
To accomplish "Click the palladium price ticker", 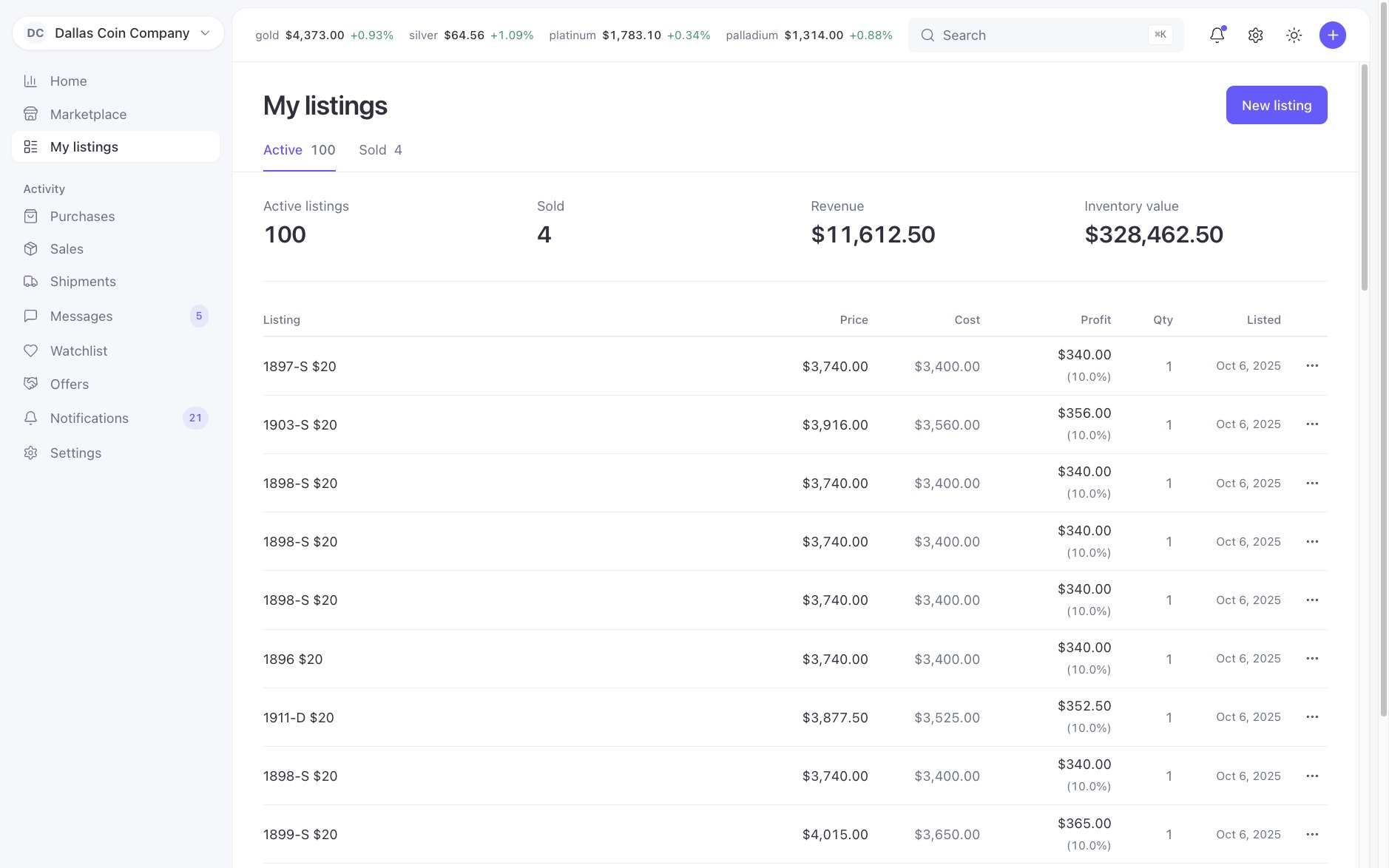I will [x=809, y=35].
